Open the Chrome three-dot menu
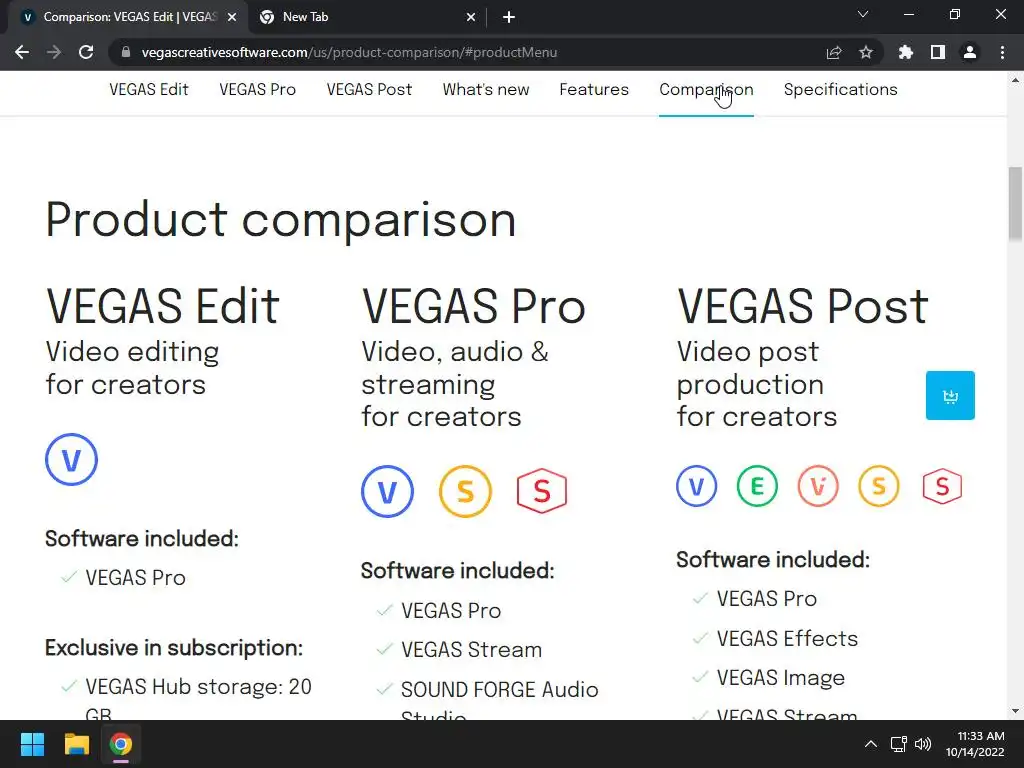This screenshot has height=768, width=1024. (x=1002, y=52)
